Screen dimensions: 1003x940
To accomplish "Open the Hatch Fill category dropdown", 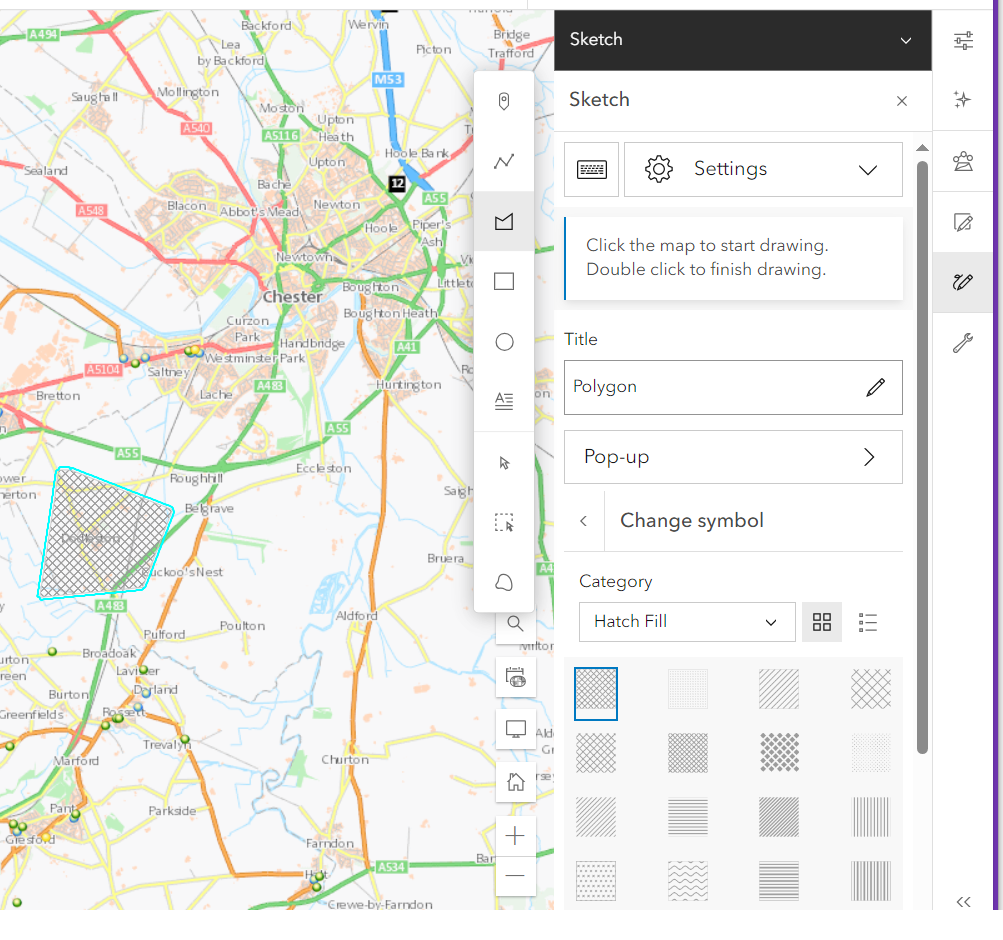I will point(687,621).
